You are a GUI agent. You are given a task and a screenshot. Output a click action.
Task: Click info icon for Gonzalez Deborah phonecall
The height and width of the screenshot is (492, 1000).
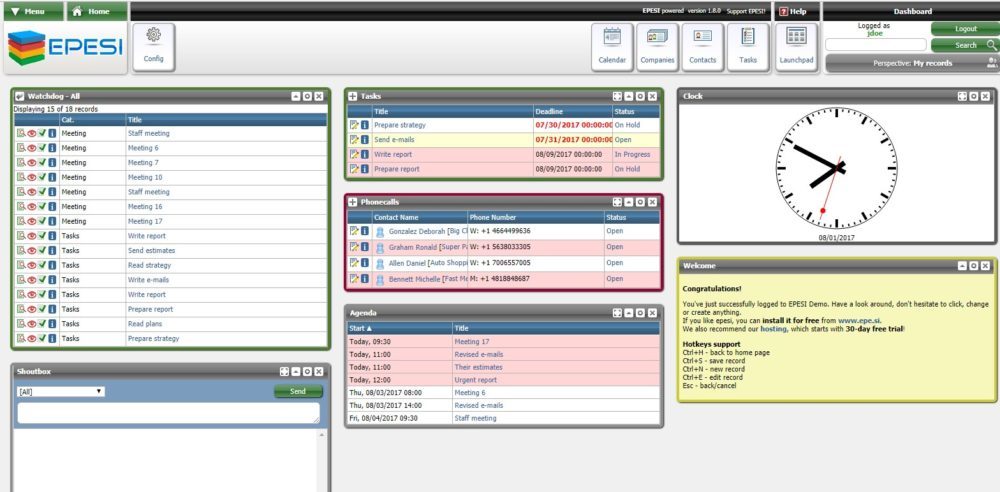[365, 231]
